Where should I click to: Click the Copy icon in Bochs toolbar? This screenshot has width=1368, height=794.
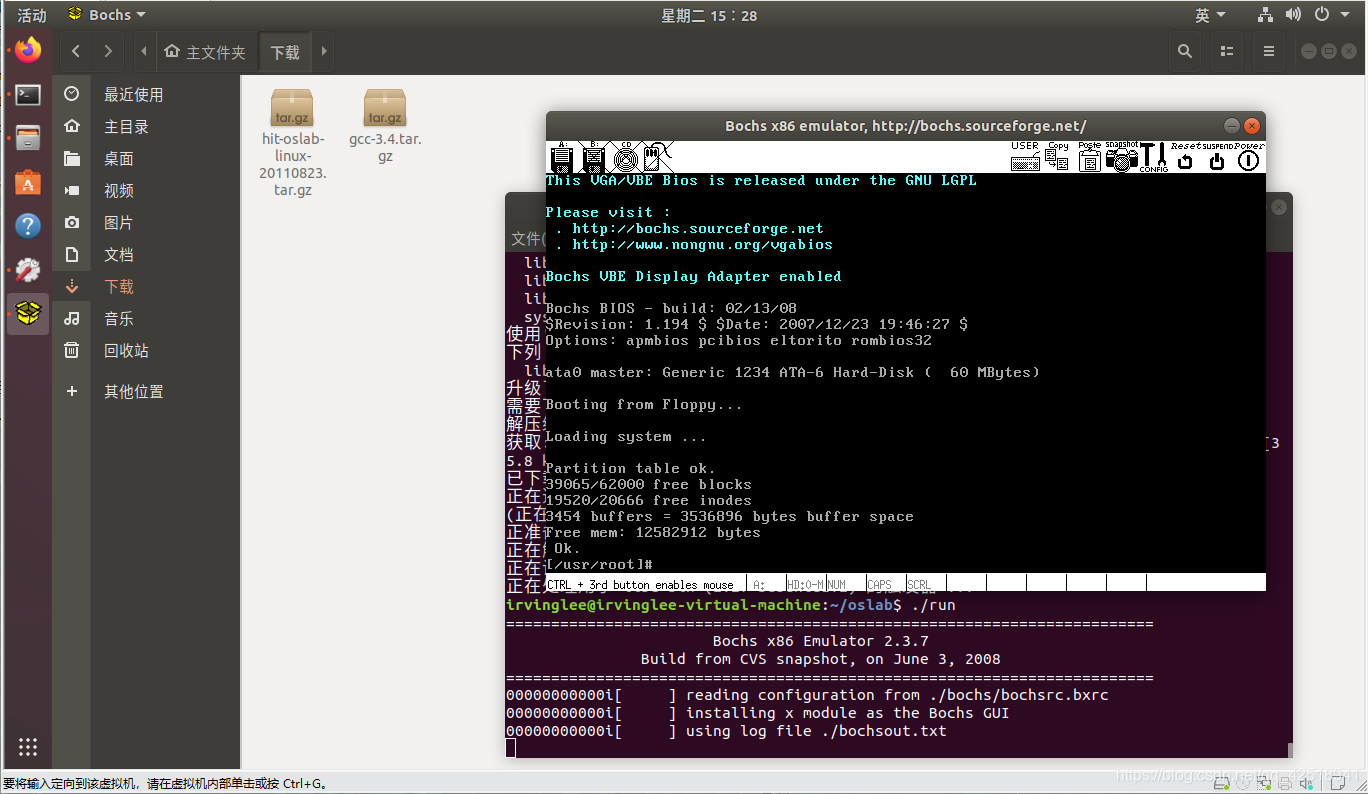tap(1058, 157)
